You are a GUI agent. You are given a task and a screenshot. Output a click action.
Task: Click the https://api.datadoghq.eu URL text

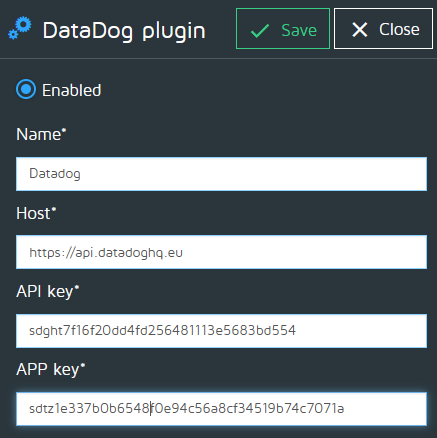106,253
